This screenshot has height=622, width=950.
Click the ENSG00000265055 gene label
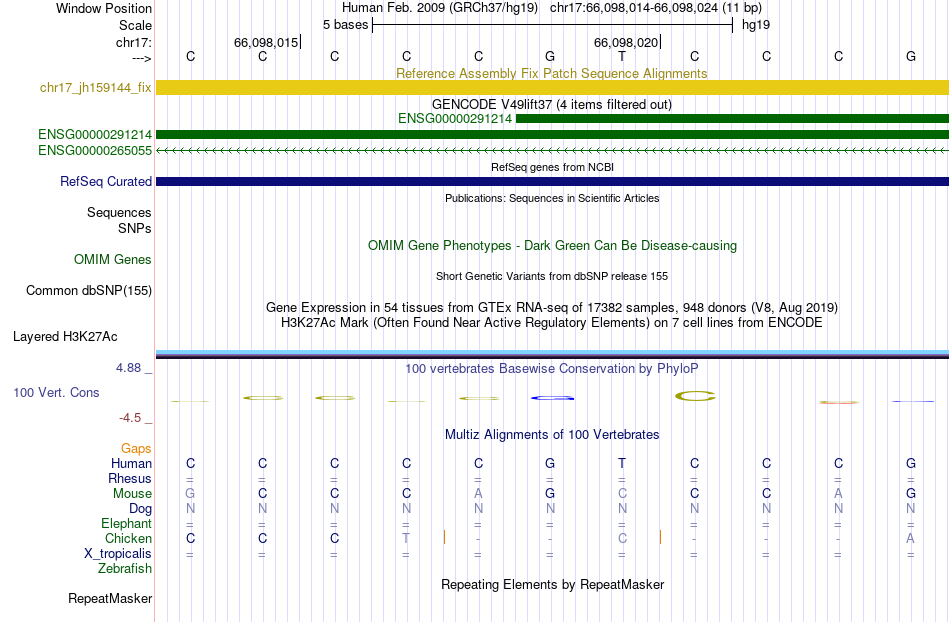(95, 150)
